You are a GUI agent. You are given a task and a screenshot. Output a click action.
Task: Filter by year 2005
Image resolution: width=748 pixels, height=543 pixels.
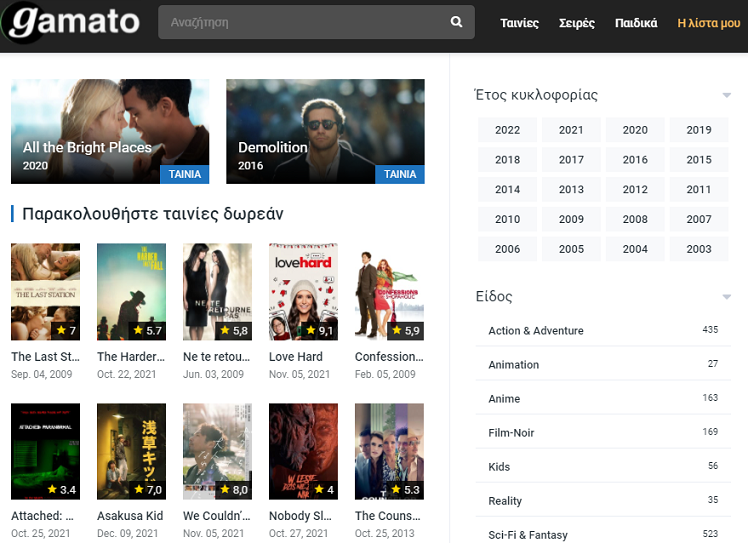pyautogui.click(x=571, y=249)
